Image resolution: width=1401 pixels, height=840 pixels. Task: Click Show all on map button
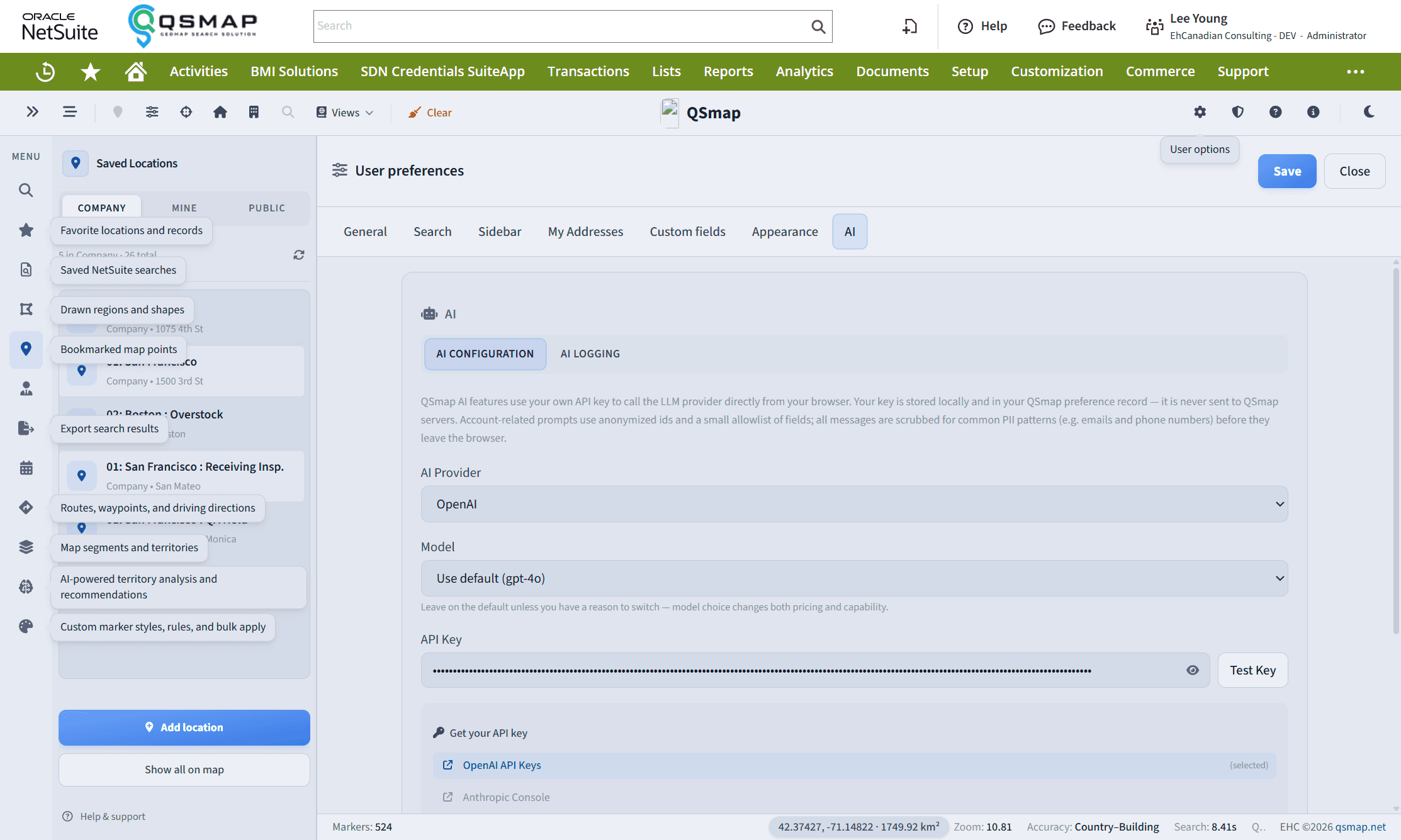tap(184, 770)
